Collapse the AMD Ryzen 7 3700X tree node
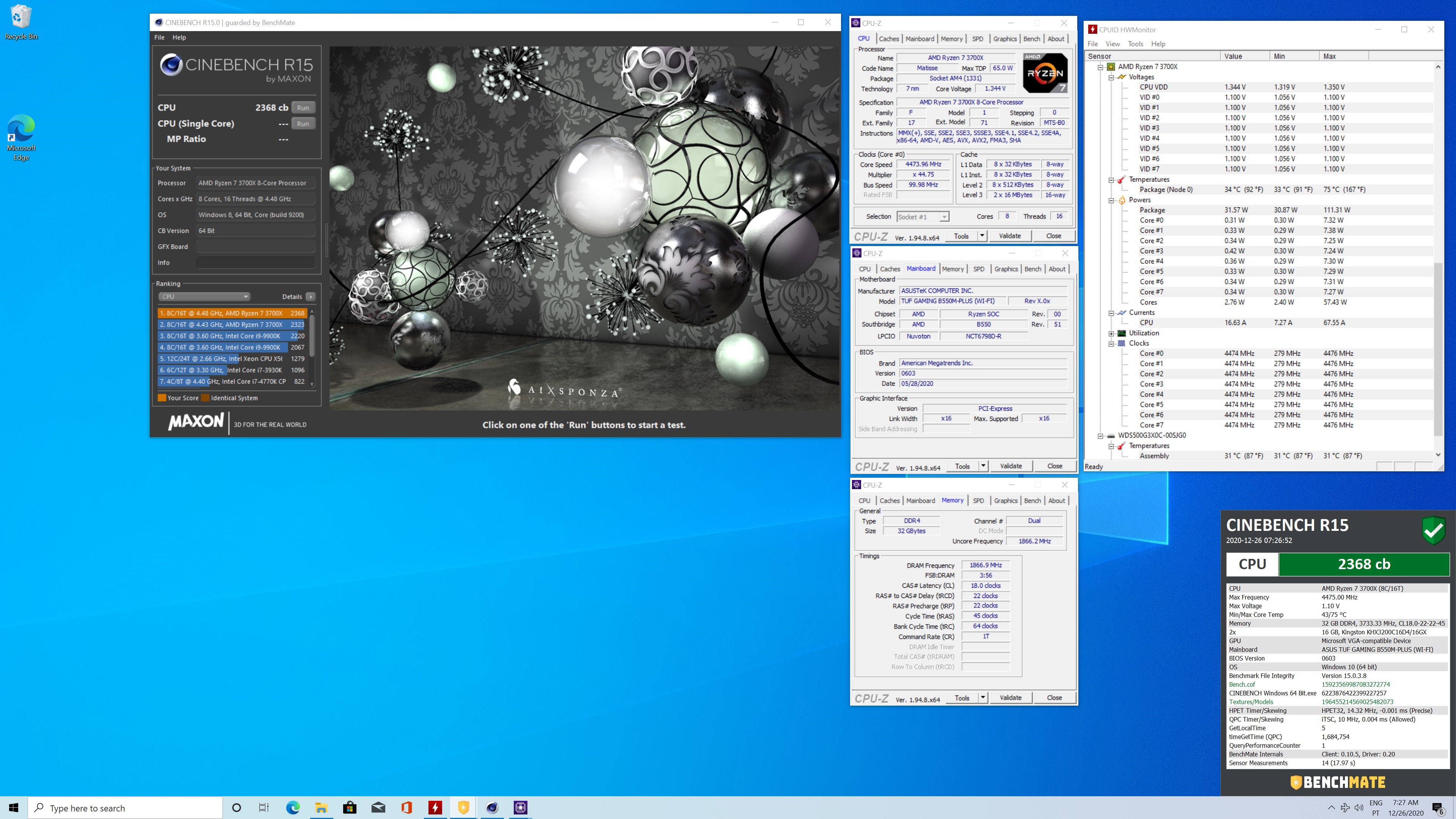This screenshot has width=1456, height=819. tap(1100, 67)
